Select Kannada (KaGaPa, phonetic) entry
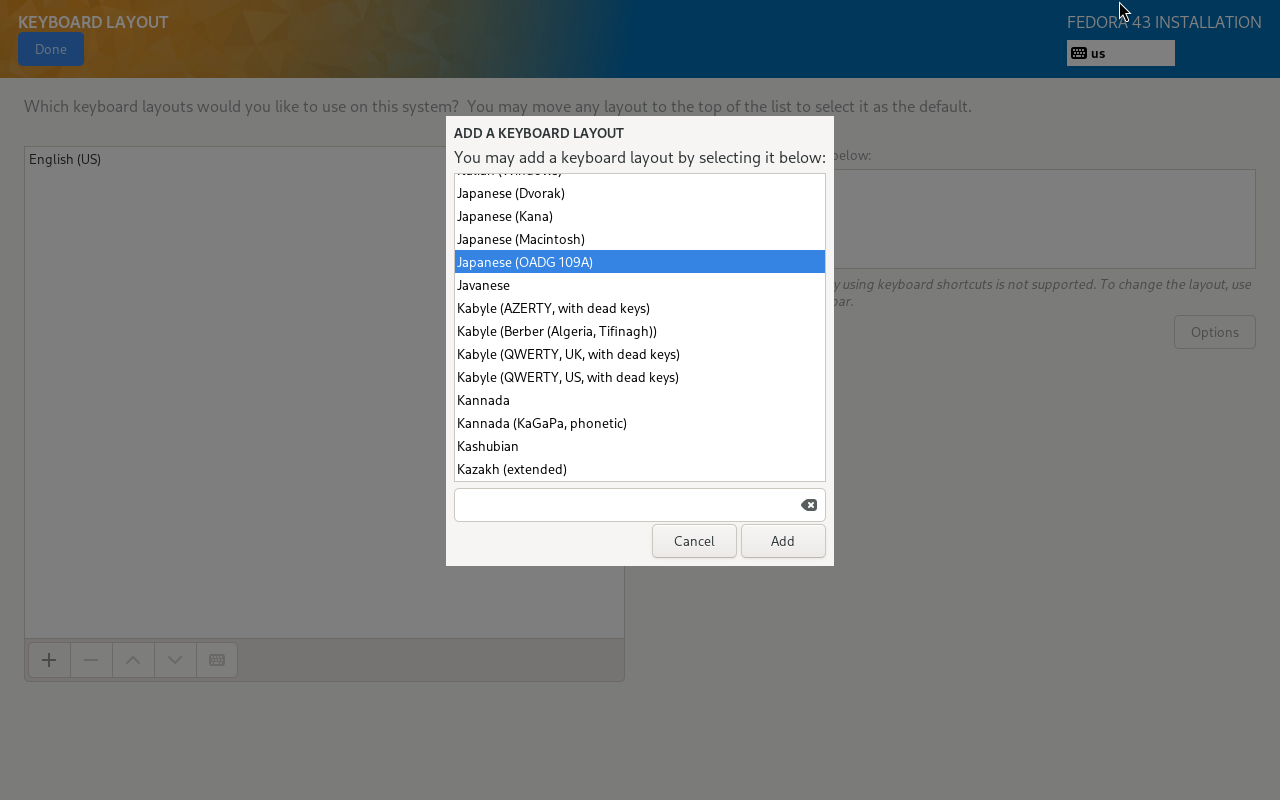Image resolution: width=1280 pixels, height=800 pixels. [x=541, y=423]
